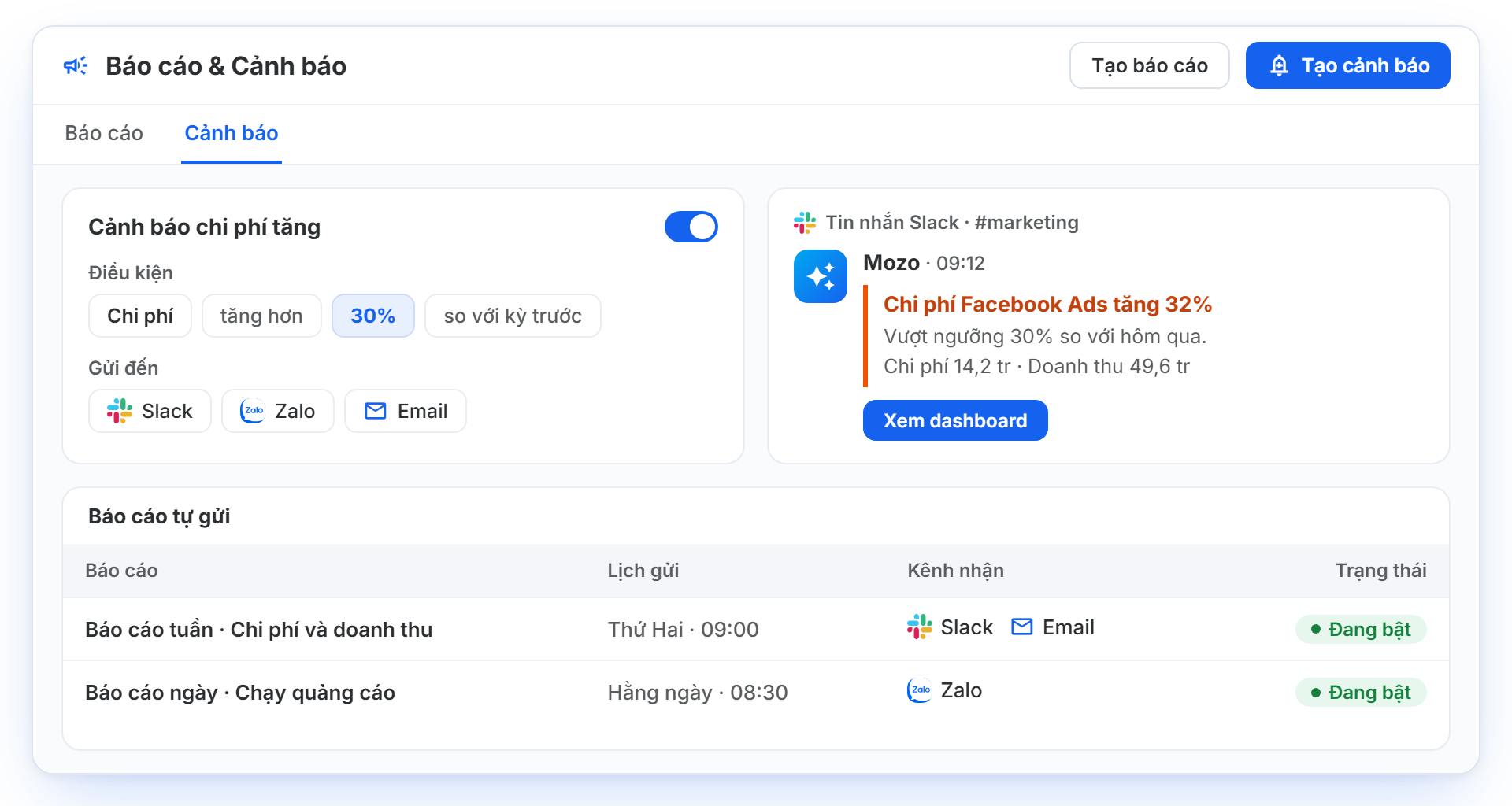Open the Xem dashboard button
Image resolution: width=1512 pixels, height=806 pixels.
click(x=955, y=420)
